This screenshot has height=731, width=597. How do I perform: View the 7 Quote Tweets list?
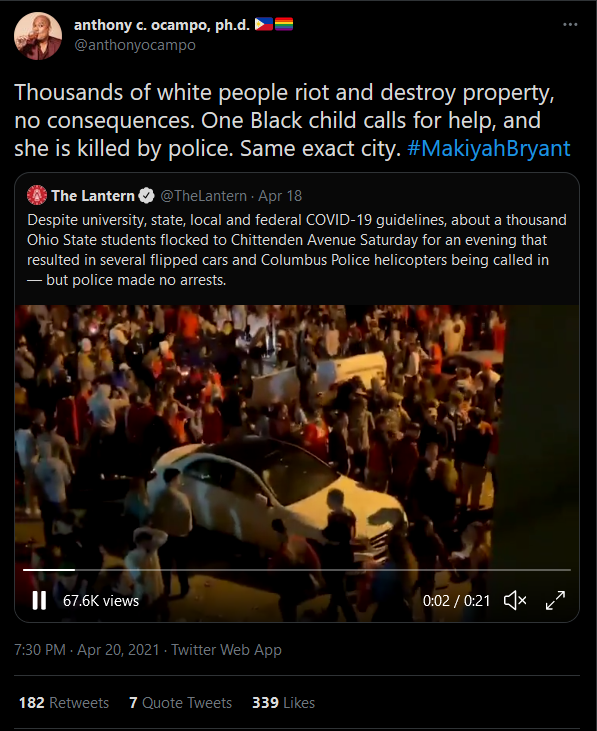pyautogui.click(x=180, y=703)
